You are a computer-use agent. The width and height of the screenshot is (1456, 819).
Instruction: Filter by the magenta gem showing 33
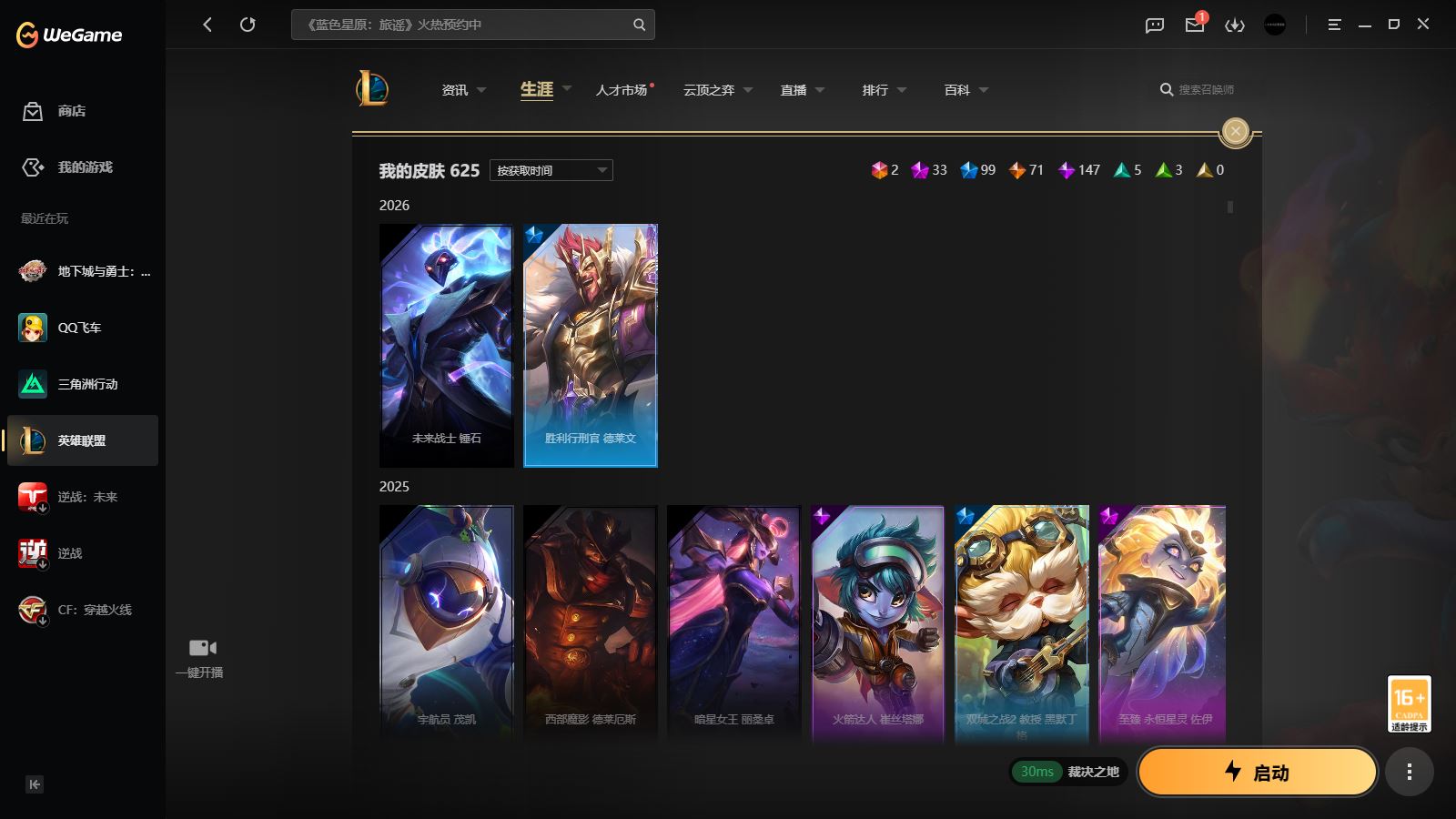pyautogui.click(x=929, y=170)
